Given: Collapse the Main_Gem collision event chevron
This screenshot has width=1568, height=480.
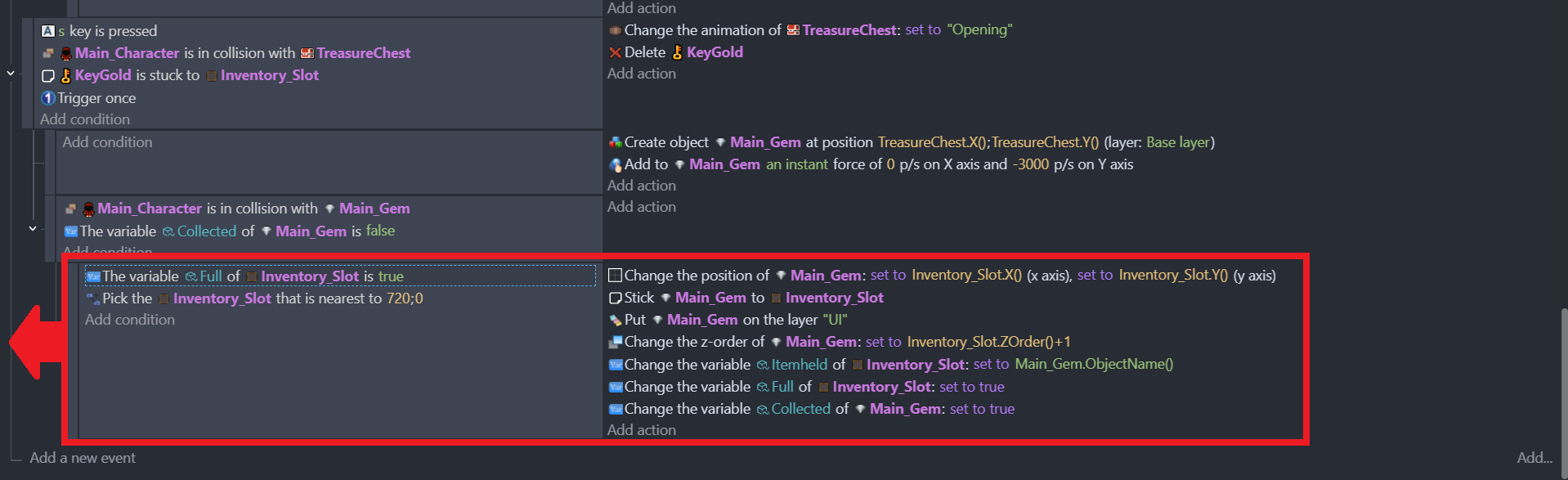Looking at the screenshot, I should pos(33,229).
